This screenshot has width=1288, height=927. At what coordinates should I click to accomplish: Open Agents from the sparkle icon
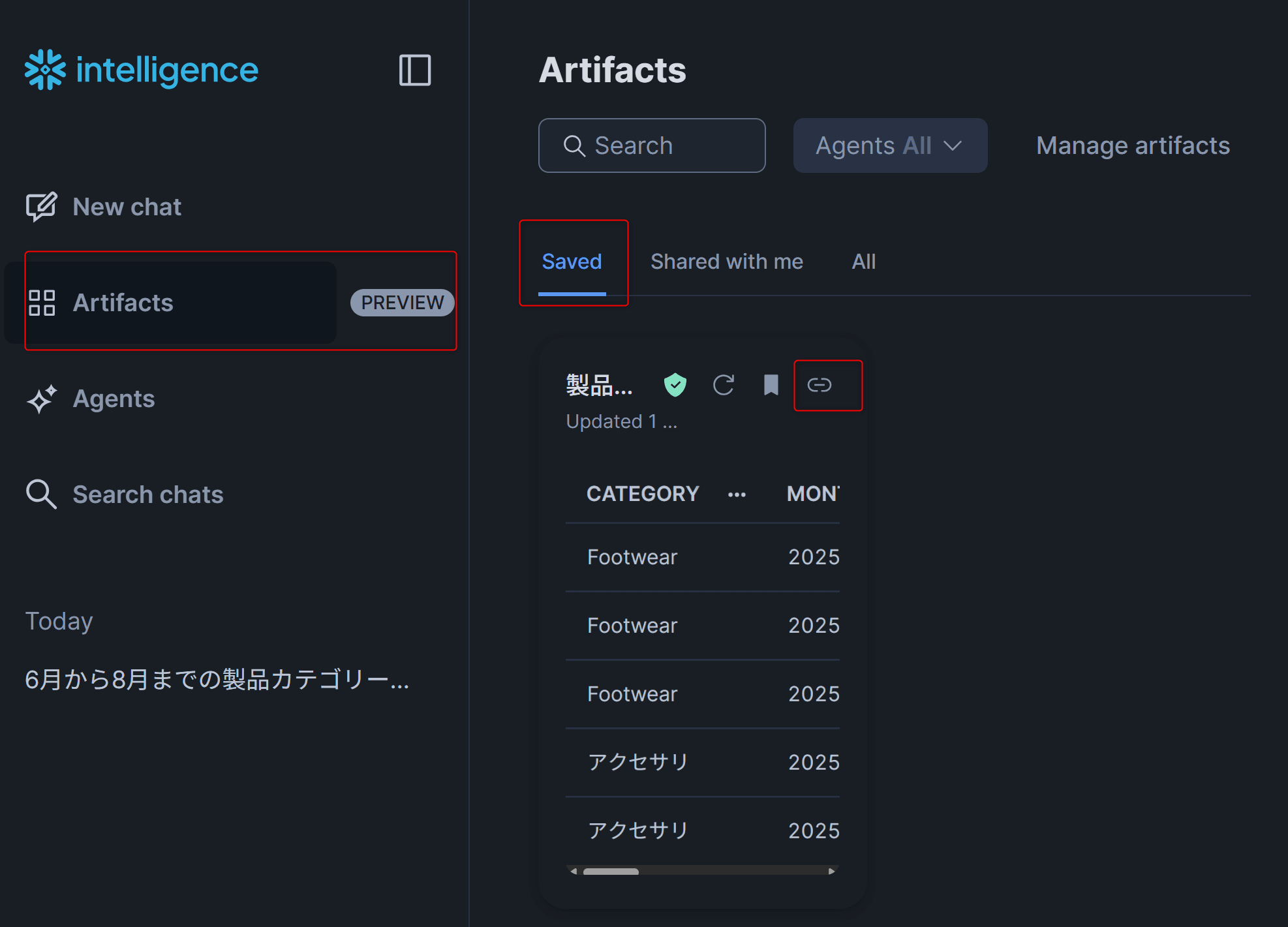coord(42,399)
